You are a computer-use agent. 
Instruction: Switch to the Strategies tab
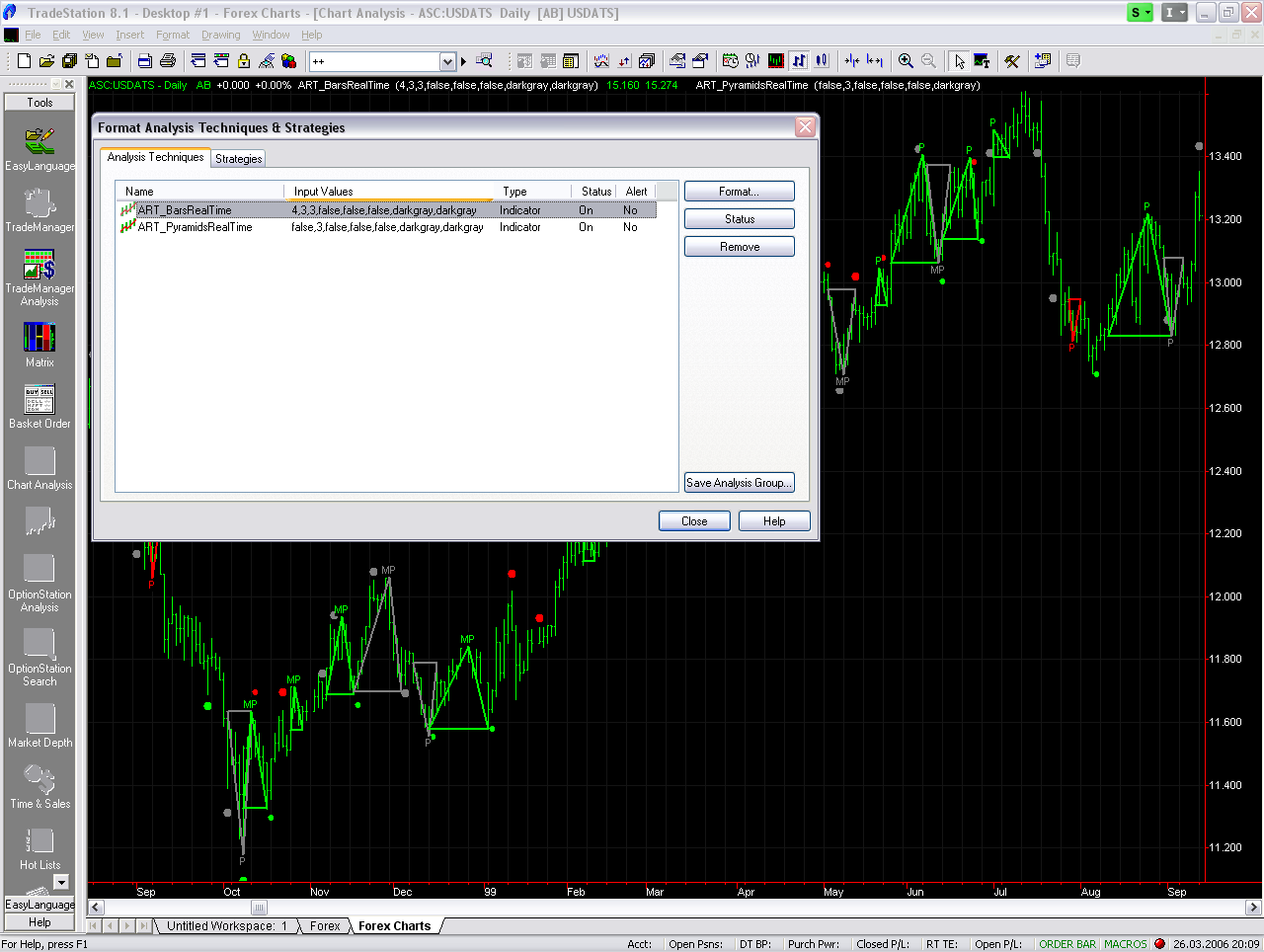click(239, 159)
